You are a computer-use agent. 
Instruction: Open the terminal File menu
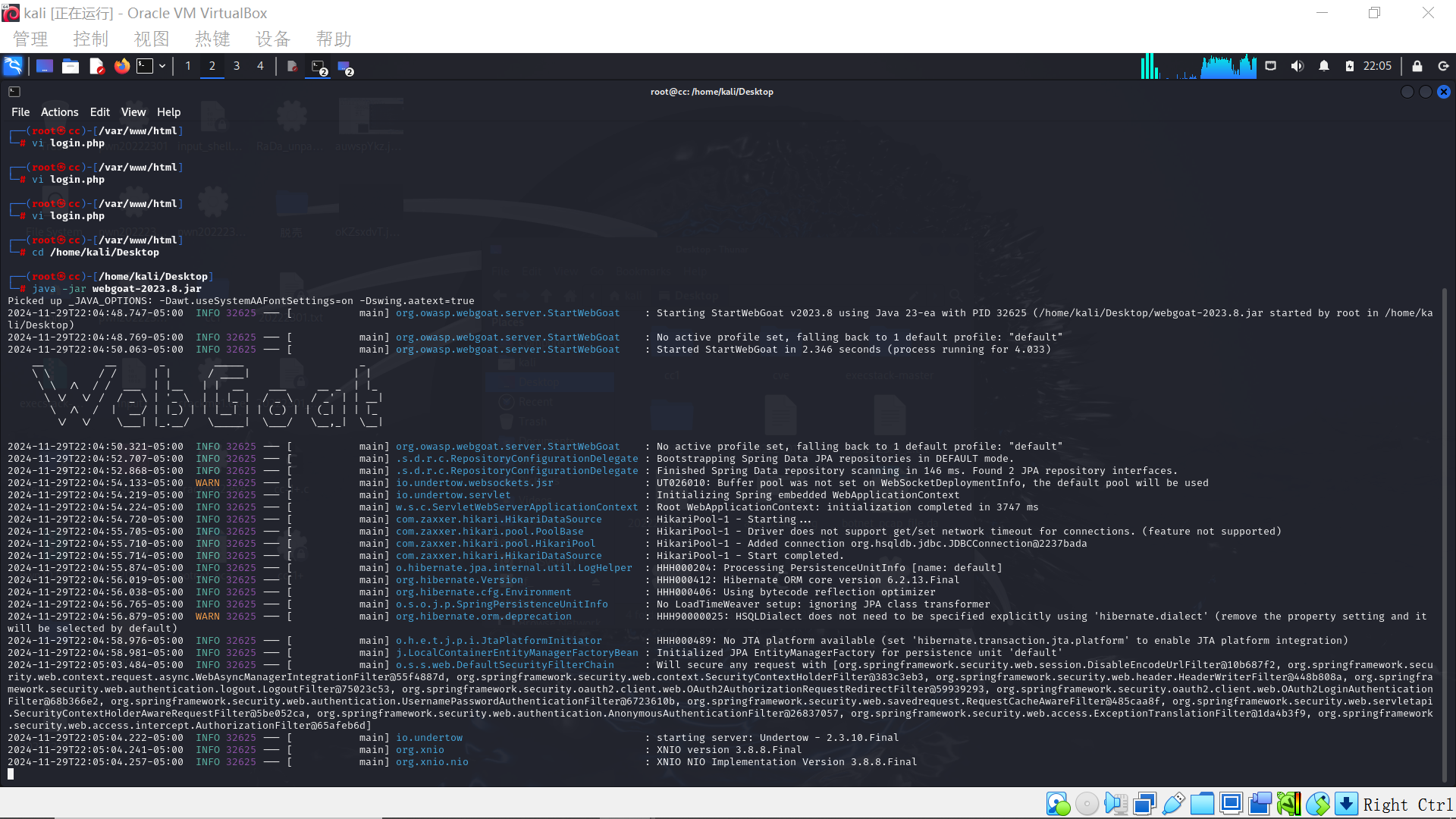20,112
